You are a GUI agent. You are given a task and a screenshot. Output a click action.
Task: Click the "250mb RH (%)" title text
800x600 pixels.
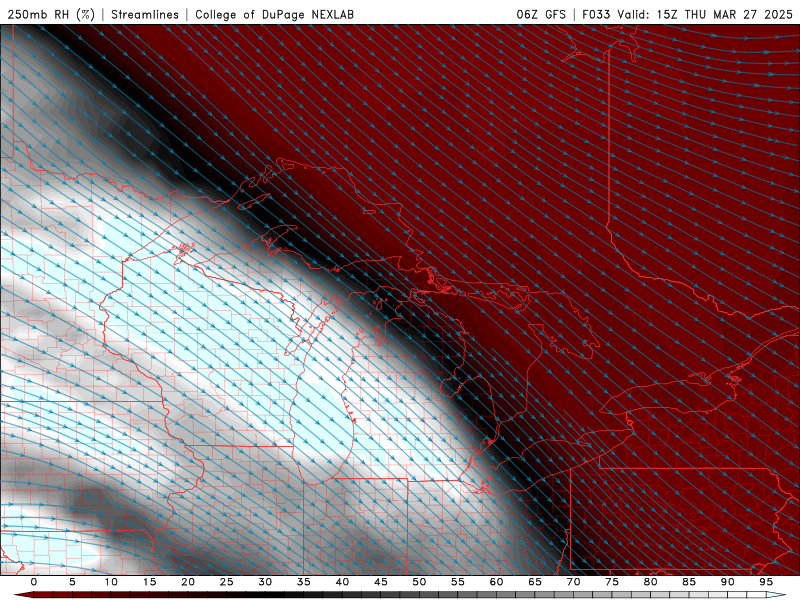click(x=51, y=14)
